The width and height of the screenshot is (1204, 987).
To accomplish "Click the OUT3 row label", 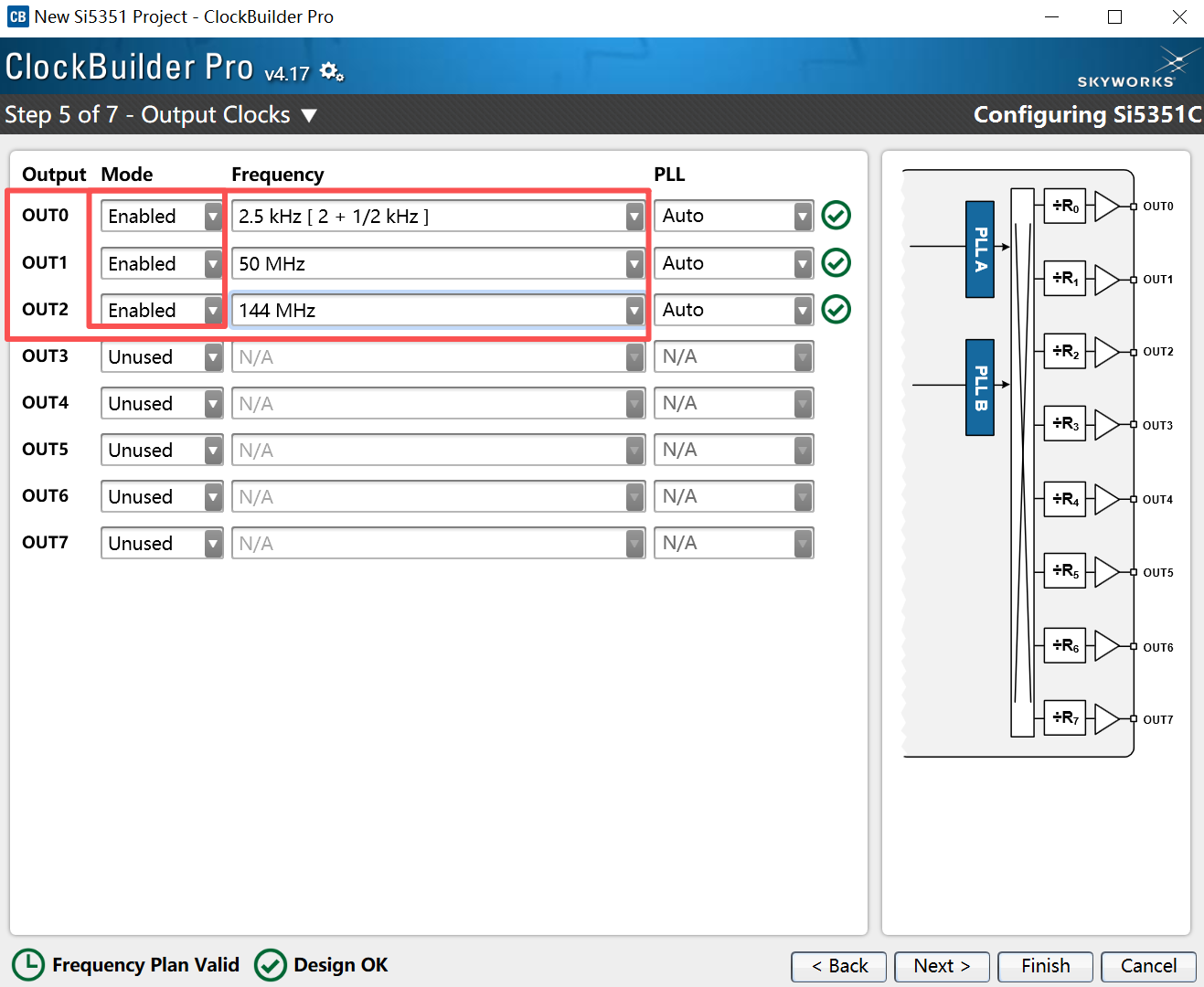I will (x=45, y=356).
